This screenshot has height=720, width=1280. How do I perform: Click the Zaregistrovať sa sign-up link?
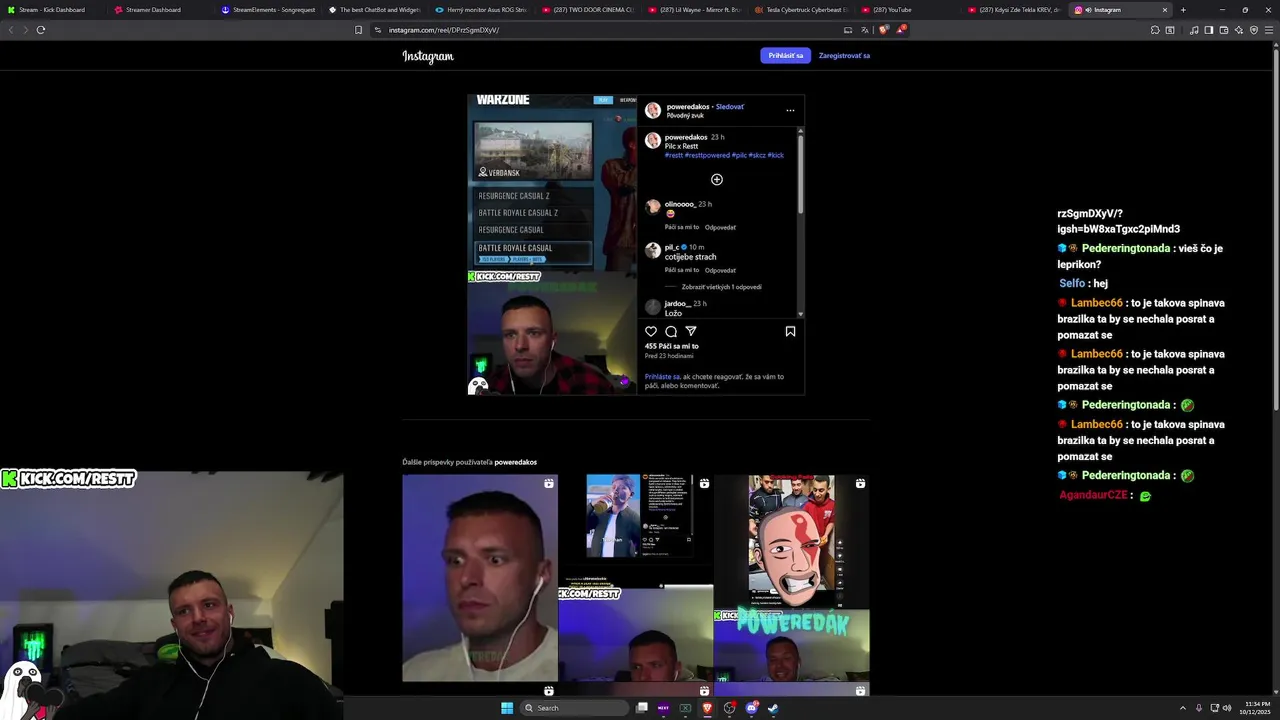click(844, 56)
